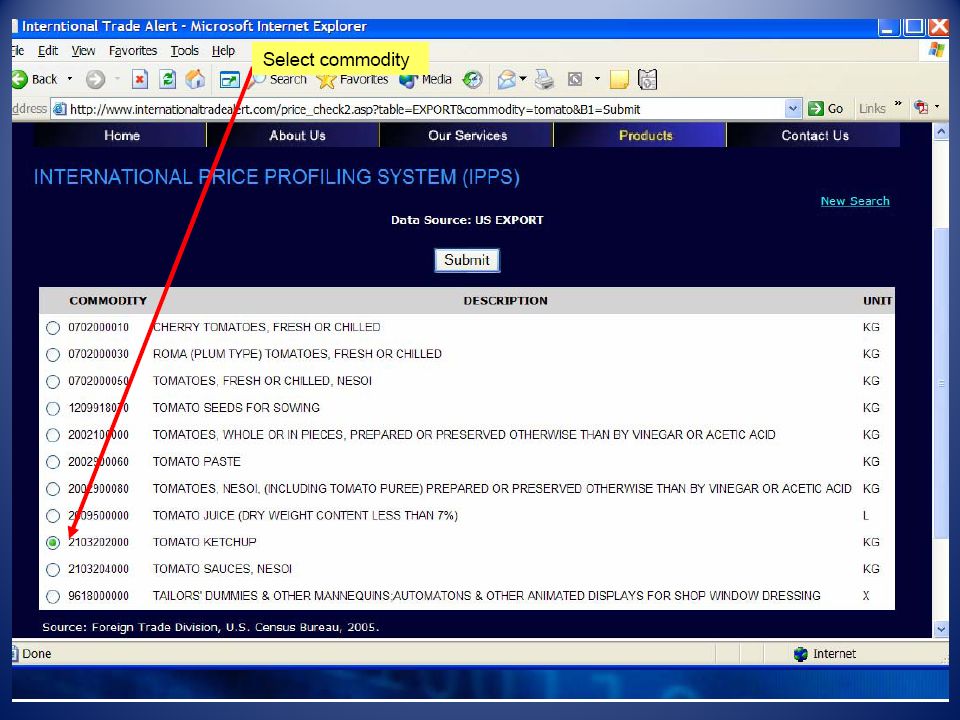
Task: Click the Back arrow toolbar button
Action: click(34, 79)
